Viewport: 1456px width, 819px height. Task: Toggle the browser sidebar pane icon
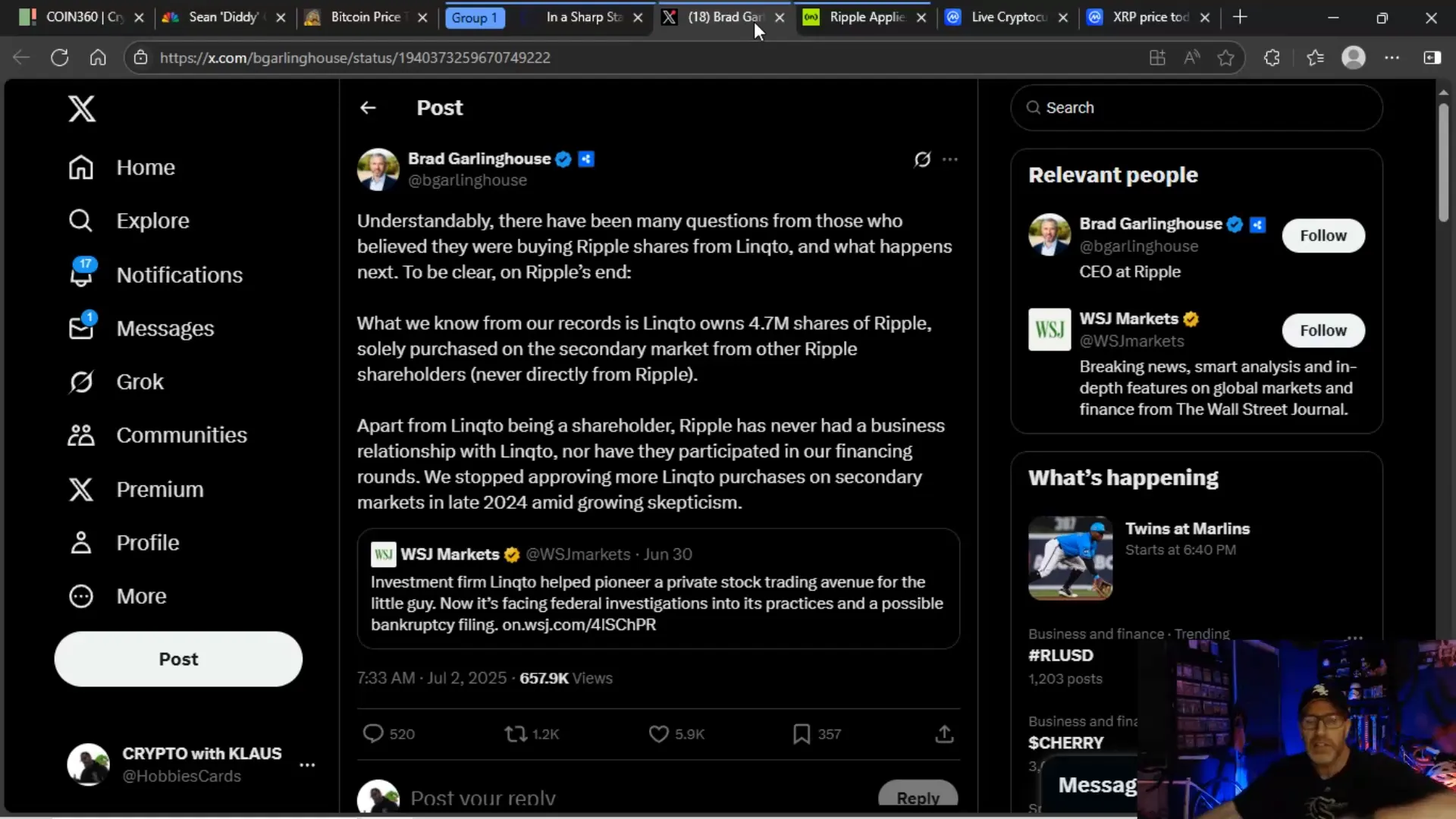coord(1432,58)
